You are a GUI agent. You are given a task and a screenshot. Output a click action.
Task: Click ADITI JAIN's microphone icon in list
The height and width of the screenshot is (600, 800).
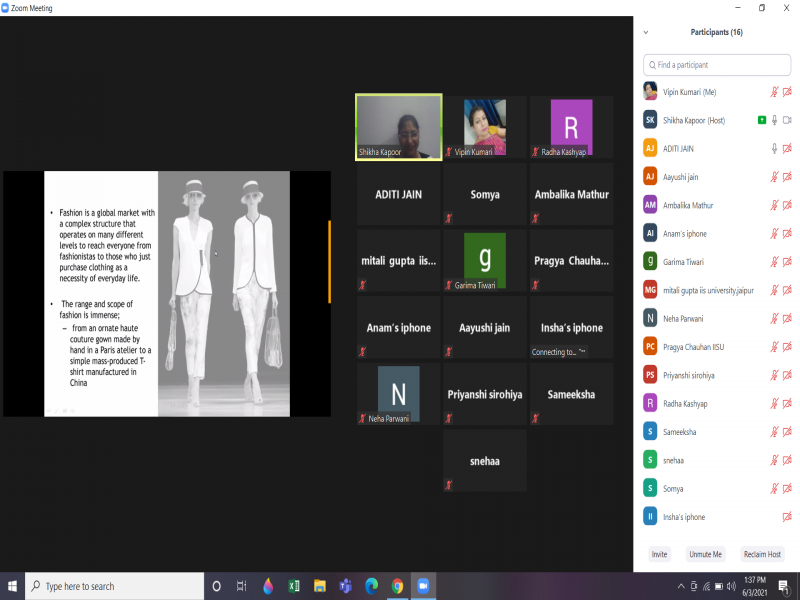[774, 148]
